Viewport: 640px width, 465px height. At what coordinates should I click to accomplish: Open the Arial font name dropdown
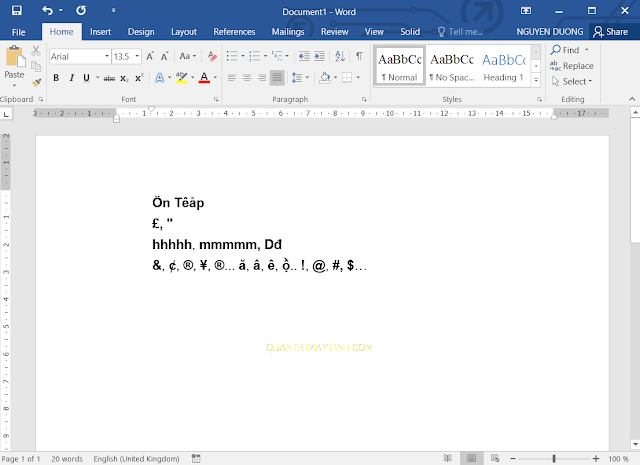(105, 56)
